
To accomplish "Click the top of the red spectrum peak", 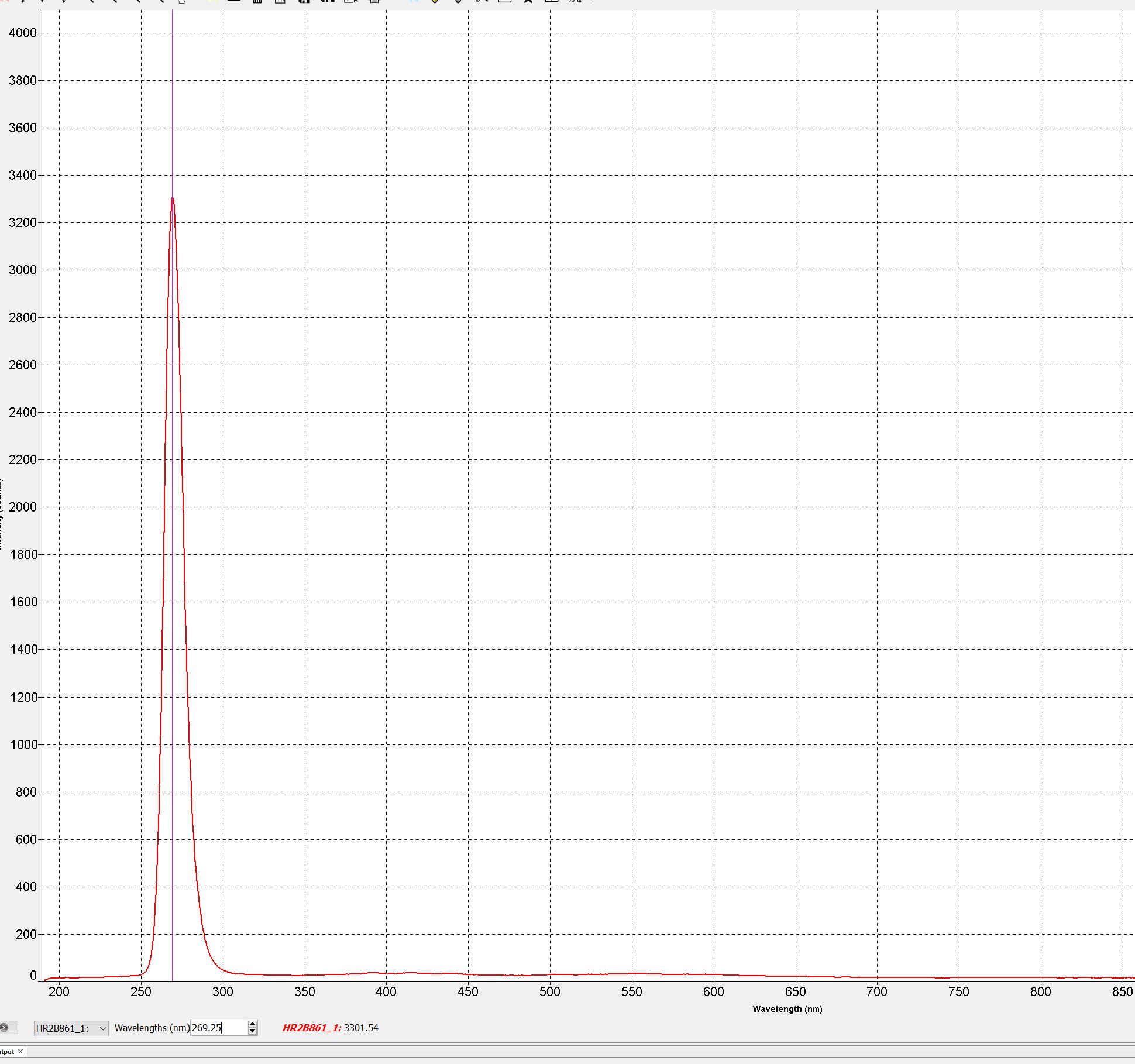I will click(x=173, y=199).
